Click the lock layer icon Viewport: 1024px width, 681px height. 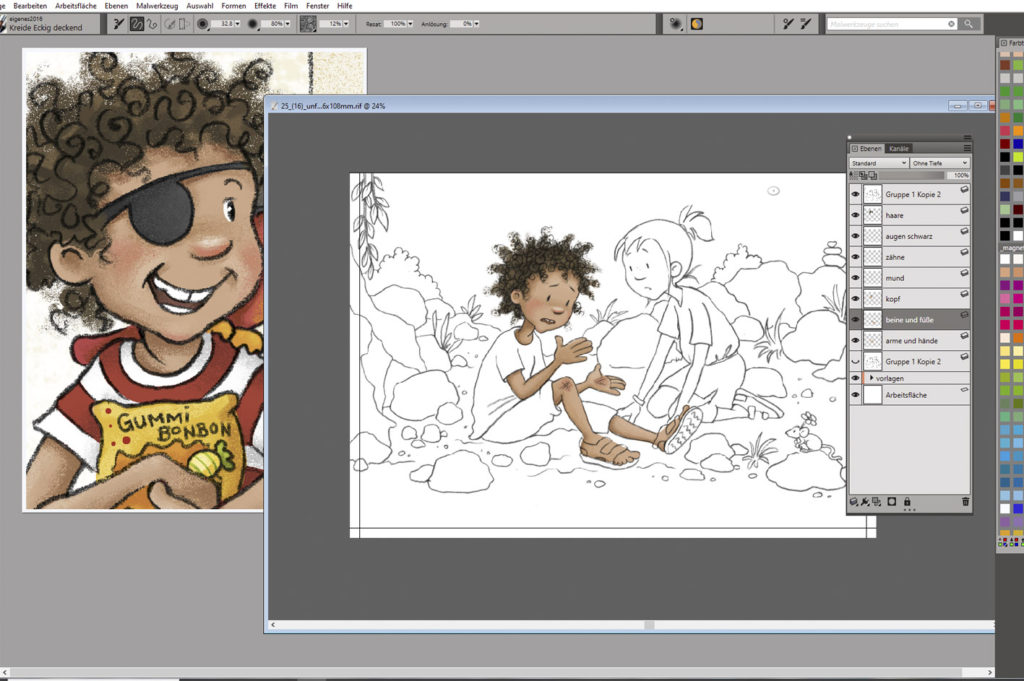pos(907,501)
